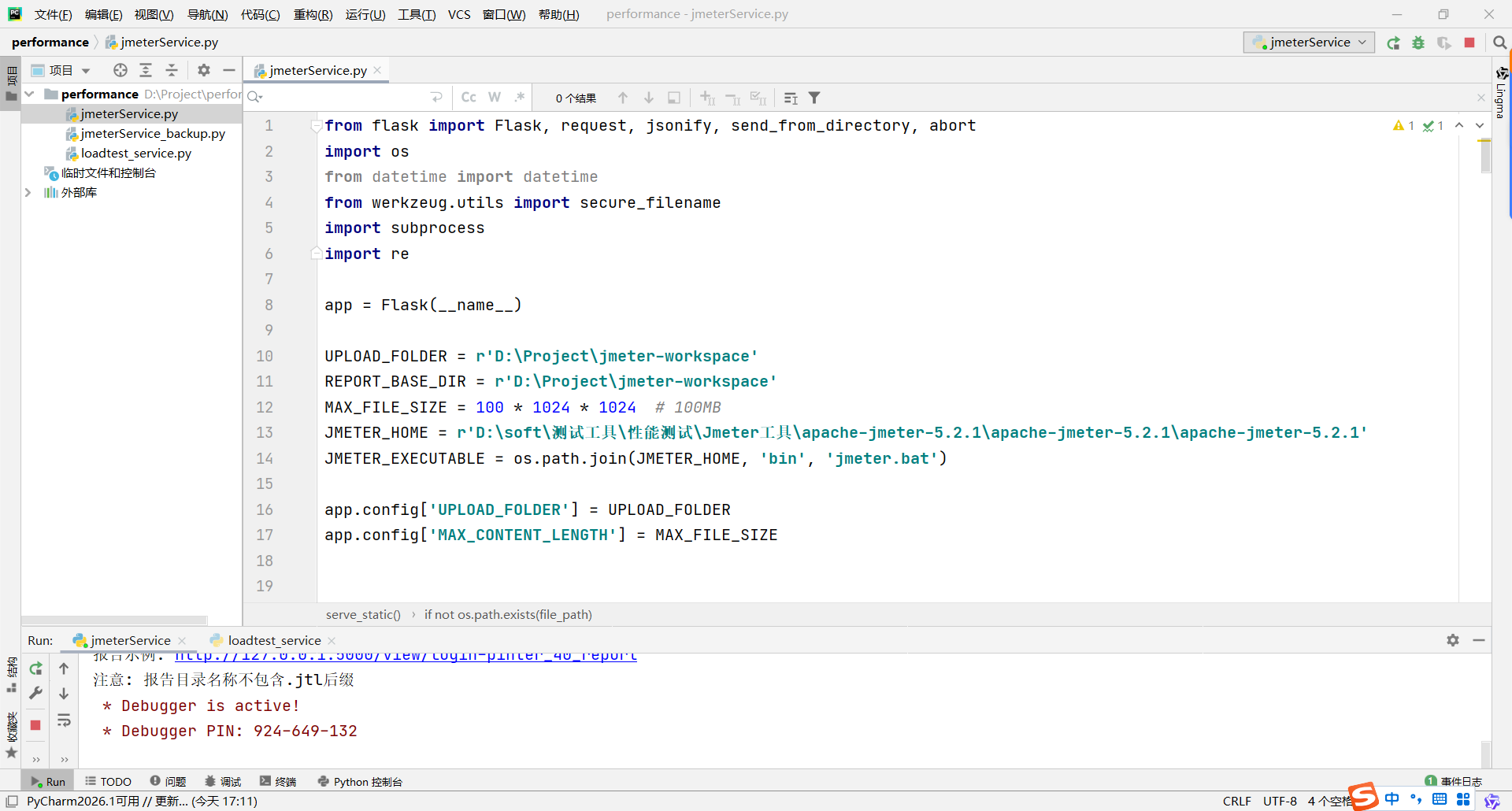Image resolution: width=1512 pixels, height=811 pixels.
Task: Click the locate current file target icon
Action: [120, 70]
